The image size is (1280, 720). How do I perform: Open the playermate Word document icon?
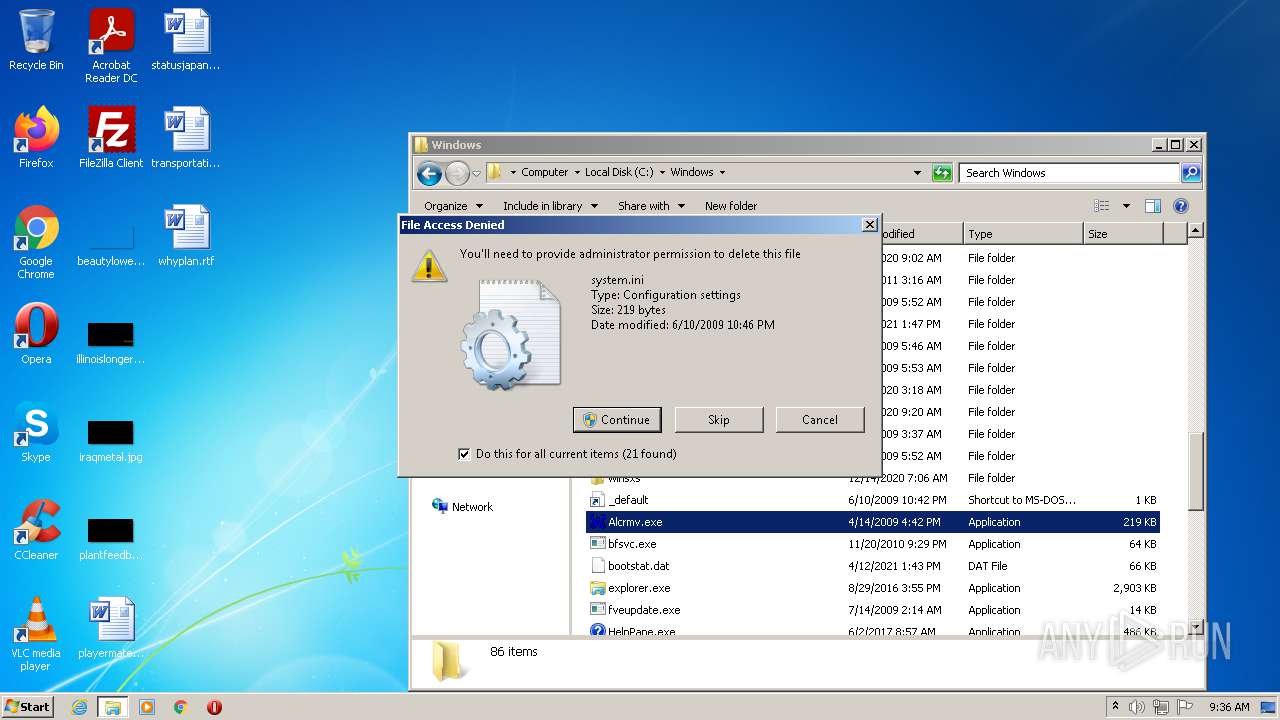111,627
